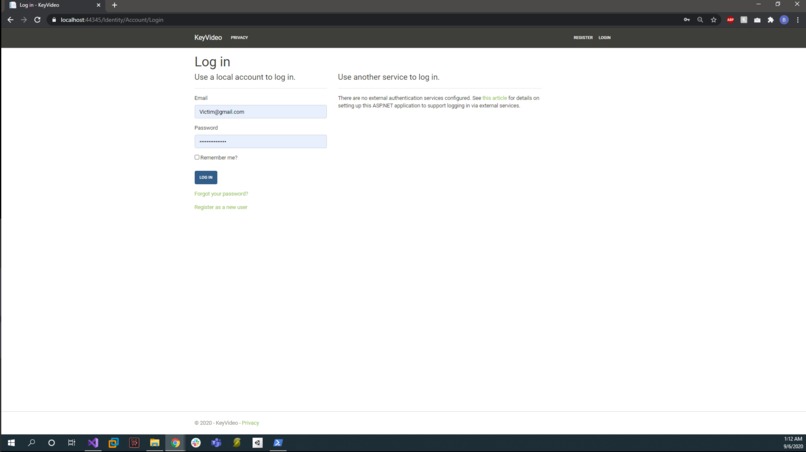The height and width of the screenshot is (452, 806).
Task: Open the zoom magnifier in address bar
Action: [700, 20]
